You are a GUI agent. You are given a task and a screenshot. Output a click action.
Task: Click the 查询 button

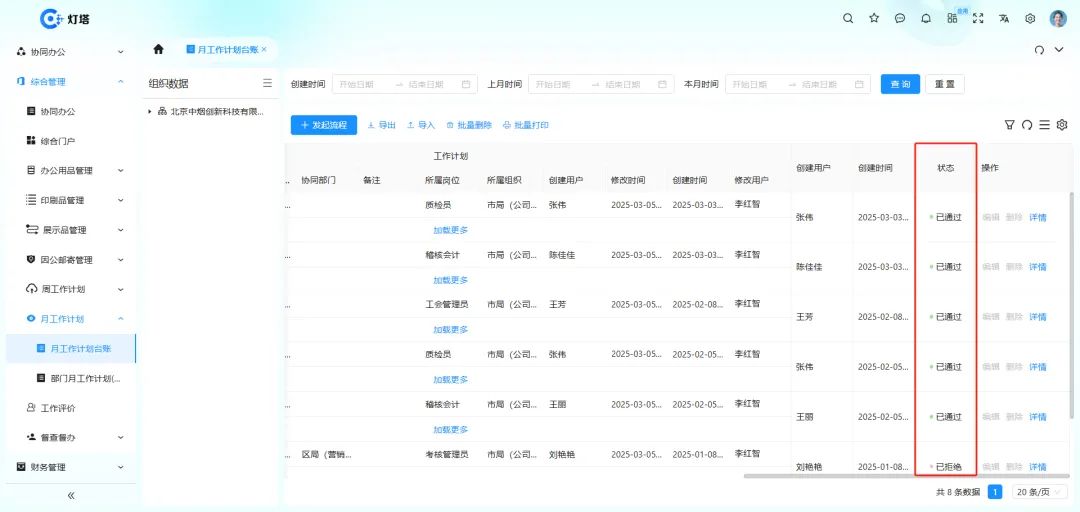[900, 84]
